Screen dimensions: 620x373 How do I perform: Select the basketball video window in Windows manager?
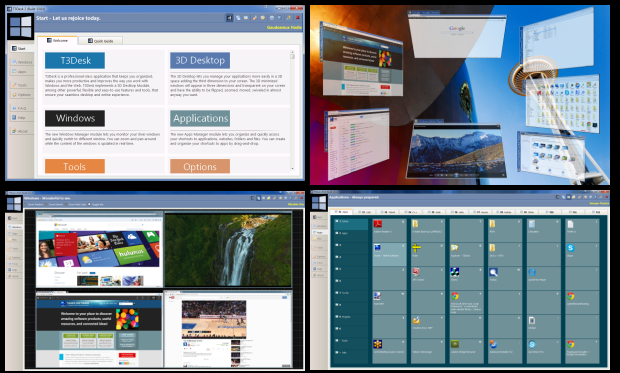(228, 329)
